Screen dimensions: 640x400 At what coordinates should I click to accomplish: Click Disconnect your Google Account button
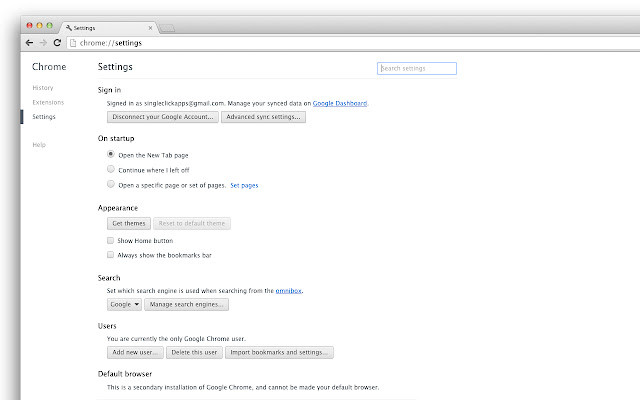(163, 117)
